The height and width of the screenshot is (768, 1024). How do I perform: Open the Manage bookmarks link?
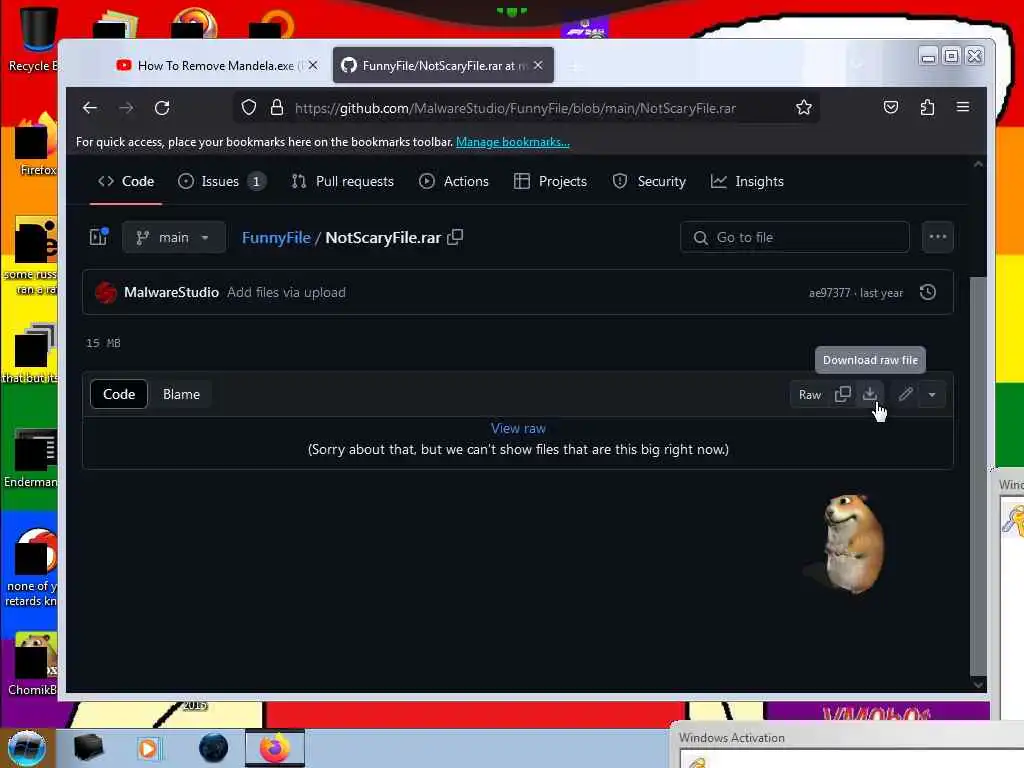pos(513,142)
